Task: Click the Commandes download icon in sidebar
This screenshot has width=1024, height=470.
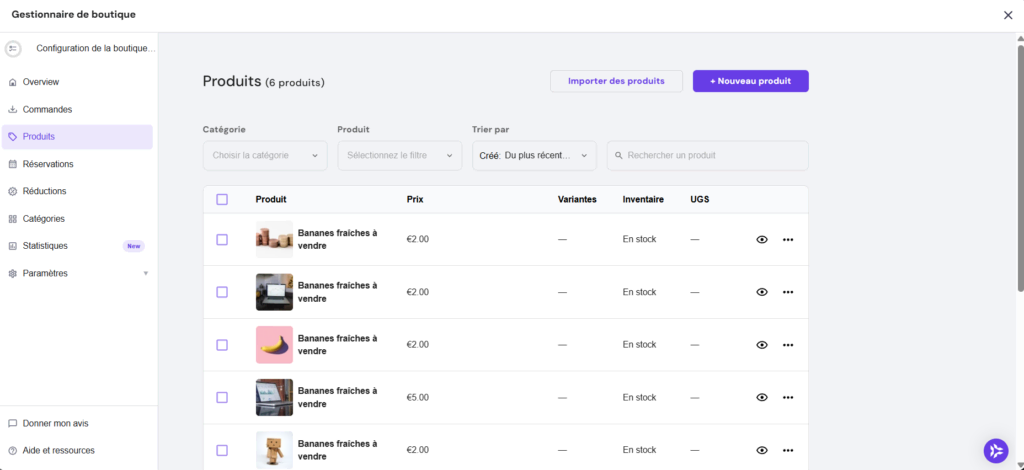Action: click(12, 109)
